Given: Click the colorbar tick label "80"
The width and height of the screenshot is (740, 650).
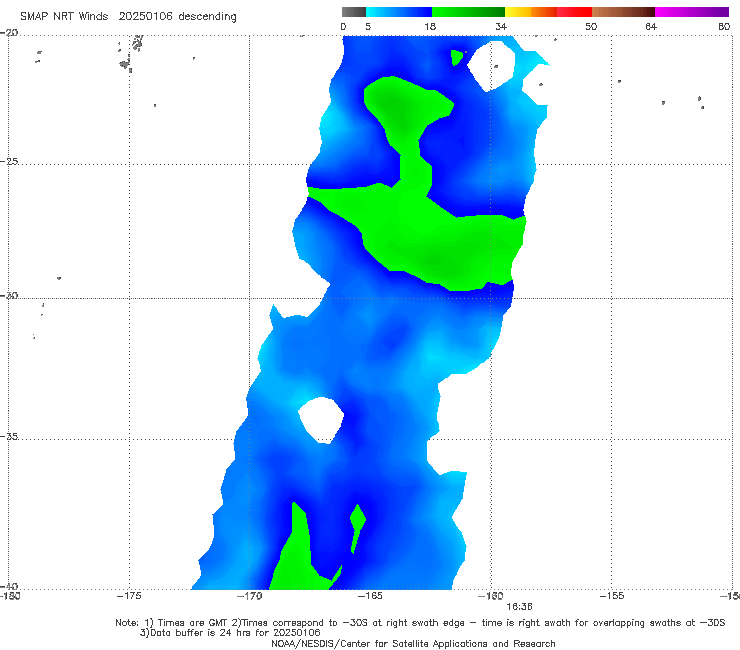Looking at the screenshot, I should pyautogui.click(x=724, y=26).
